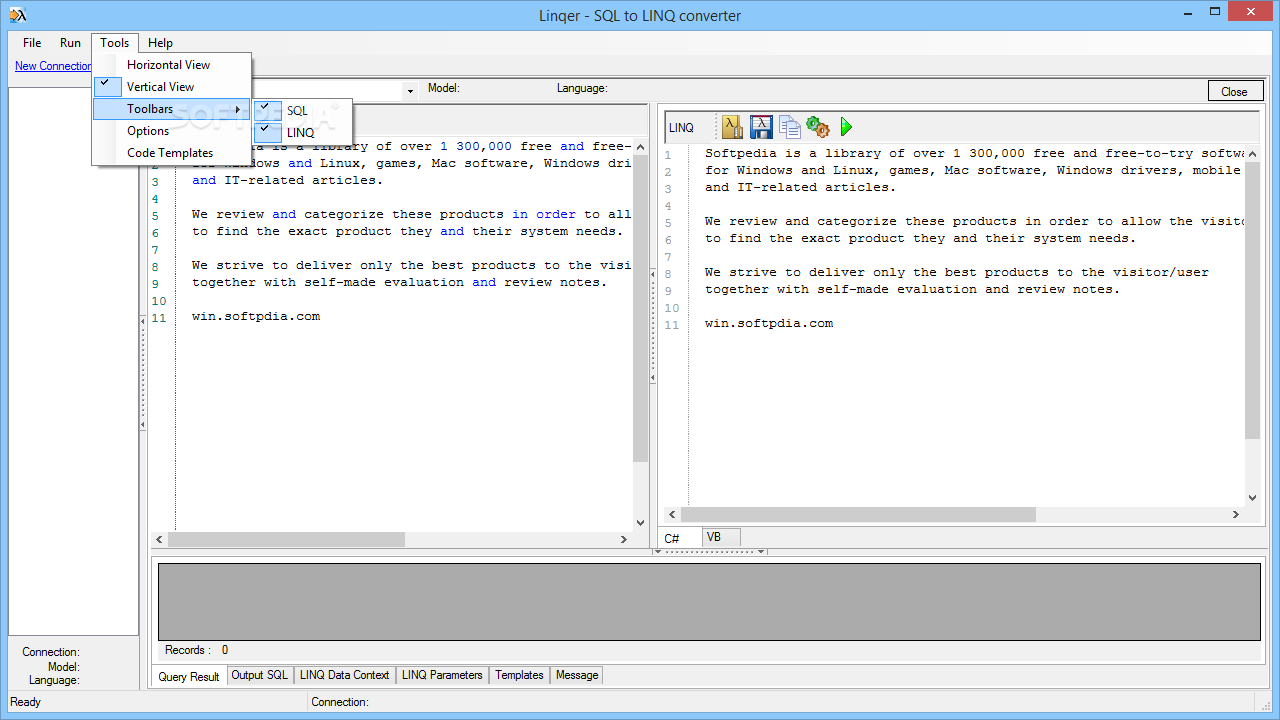1280x720 pixels.
Task: Click line number 11 in LINQ pane
Action: (x=671, y=325)
